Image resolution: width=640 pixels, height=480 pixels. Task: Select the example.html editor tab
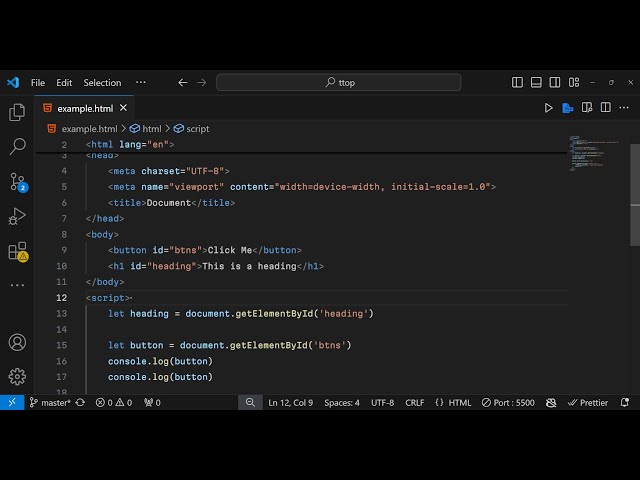pos(84,108)
